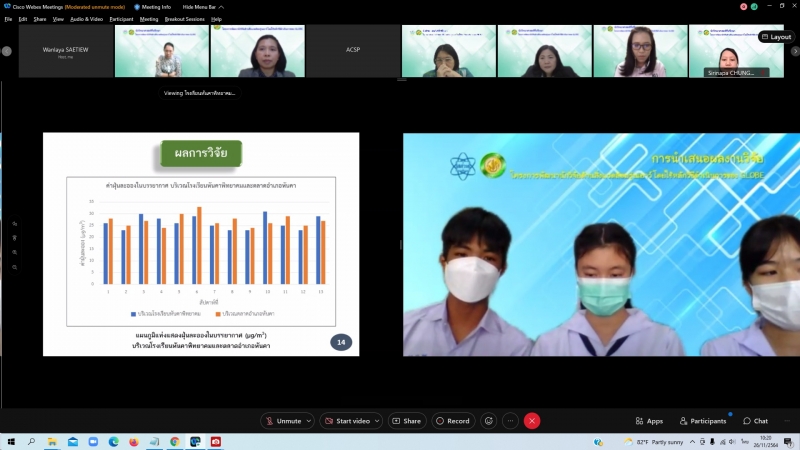Image resolution: width=800 pixels, height=450 pixels.
Task: Click the Unmute microphone button
Action: (x=283, y=421)
